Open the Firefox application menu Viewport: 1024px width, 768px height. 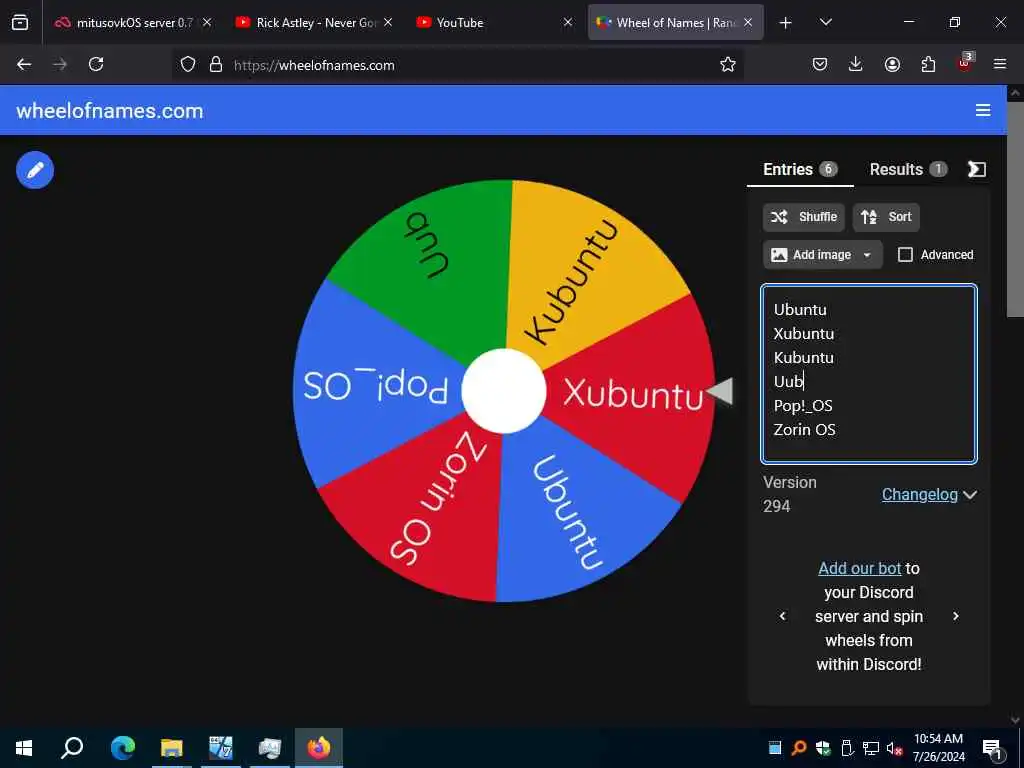1000,64
